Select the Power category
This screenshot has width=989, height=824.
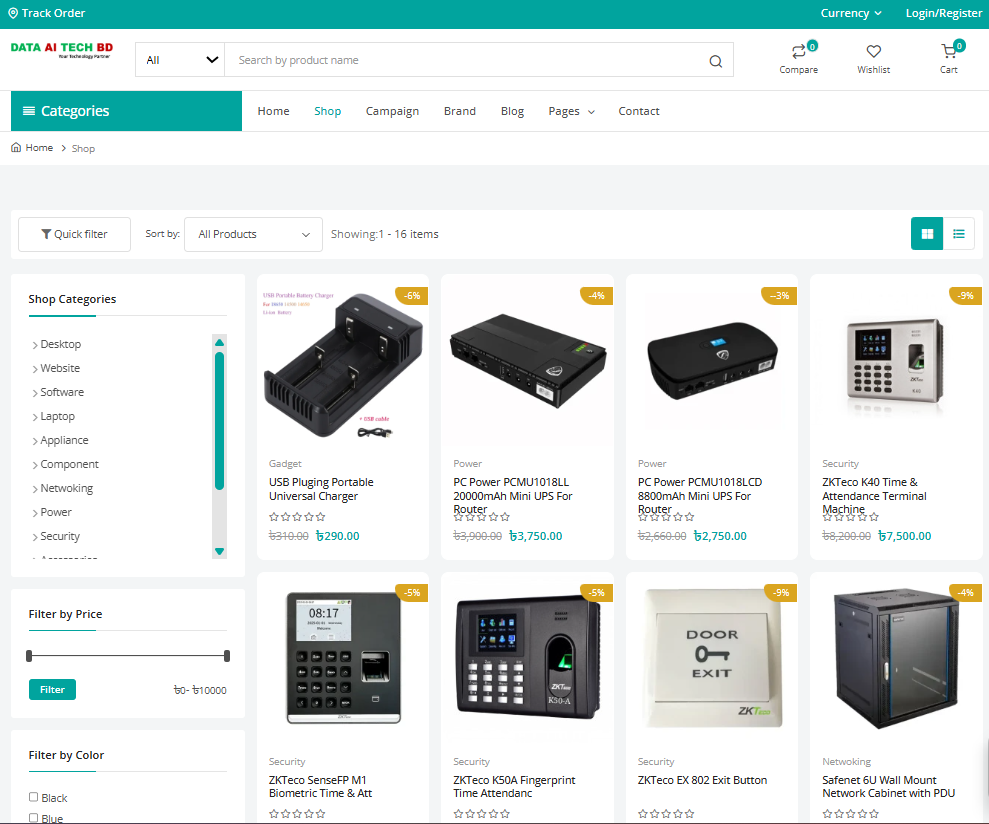(56, 512)
